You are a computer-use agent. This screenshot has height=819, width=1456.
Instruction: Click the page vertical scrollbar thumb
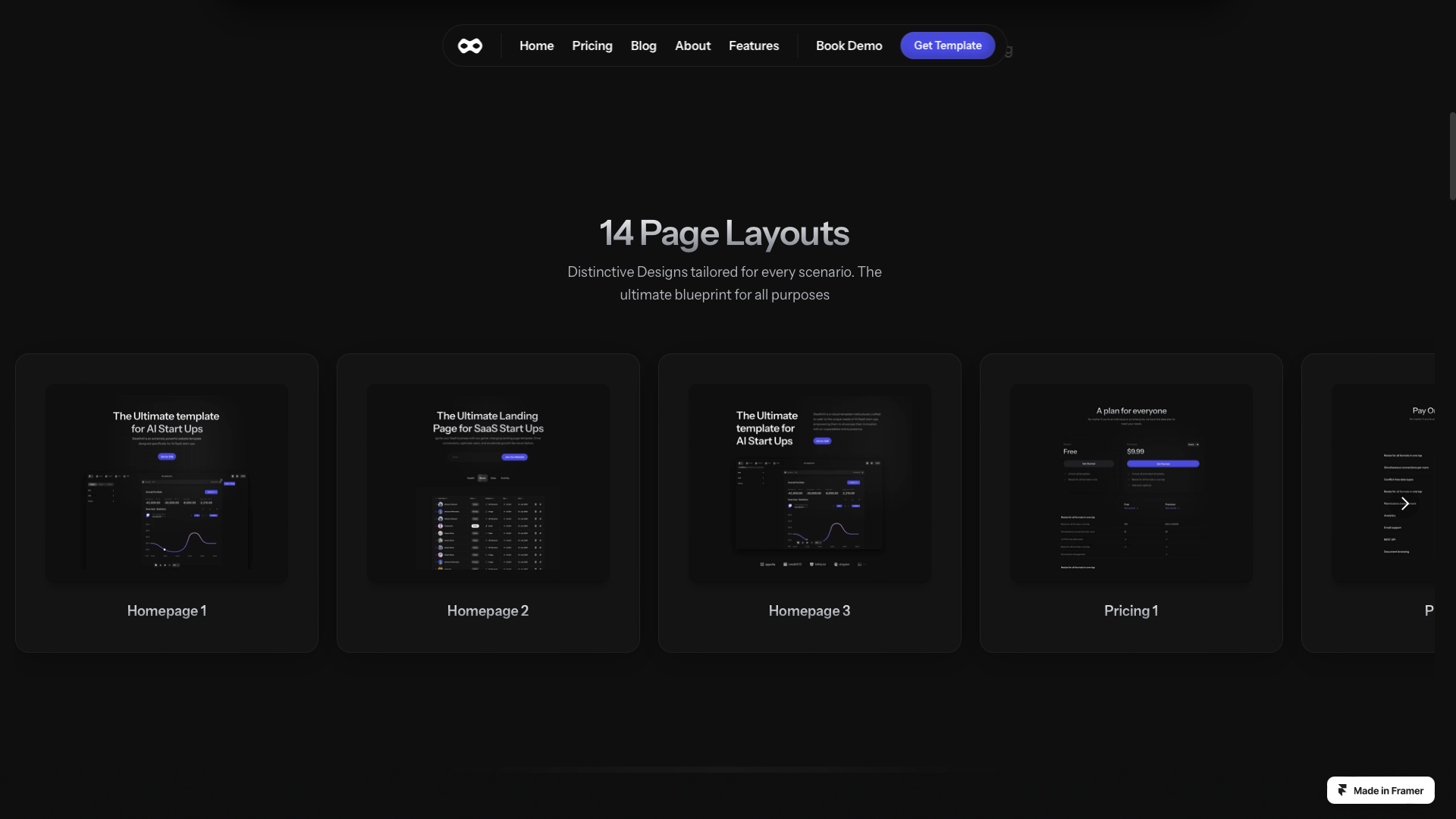(x=1452, y=156)
